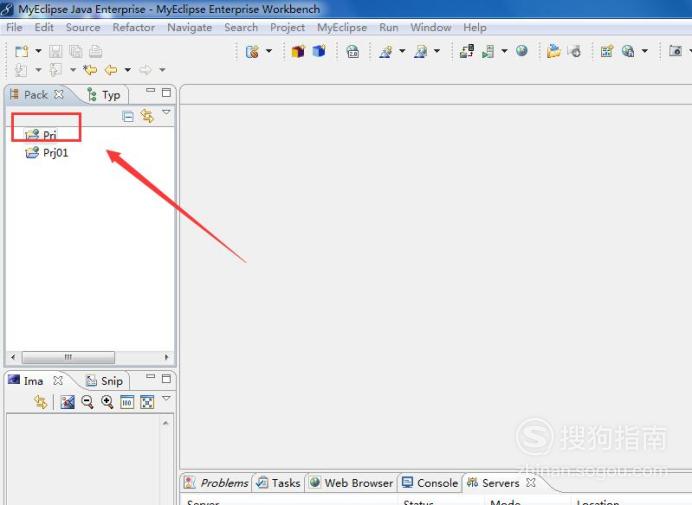Open the File menu

[14, 27]
